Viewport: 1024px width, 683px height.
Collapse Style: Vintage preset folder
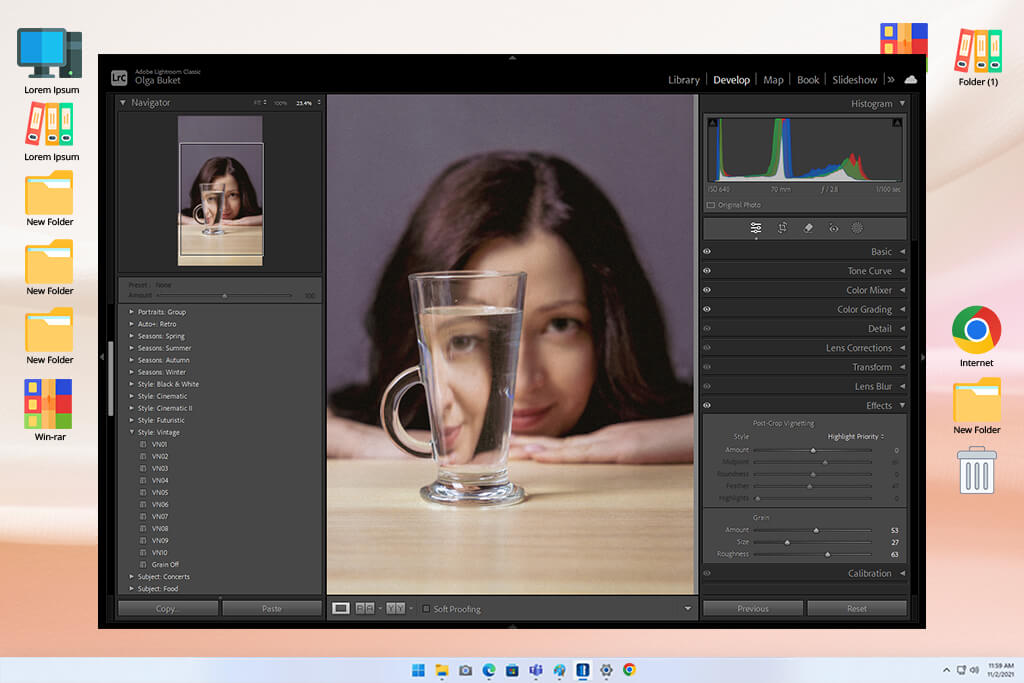pyautogui.click(x=131, y=432)
